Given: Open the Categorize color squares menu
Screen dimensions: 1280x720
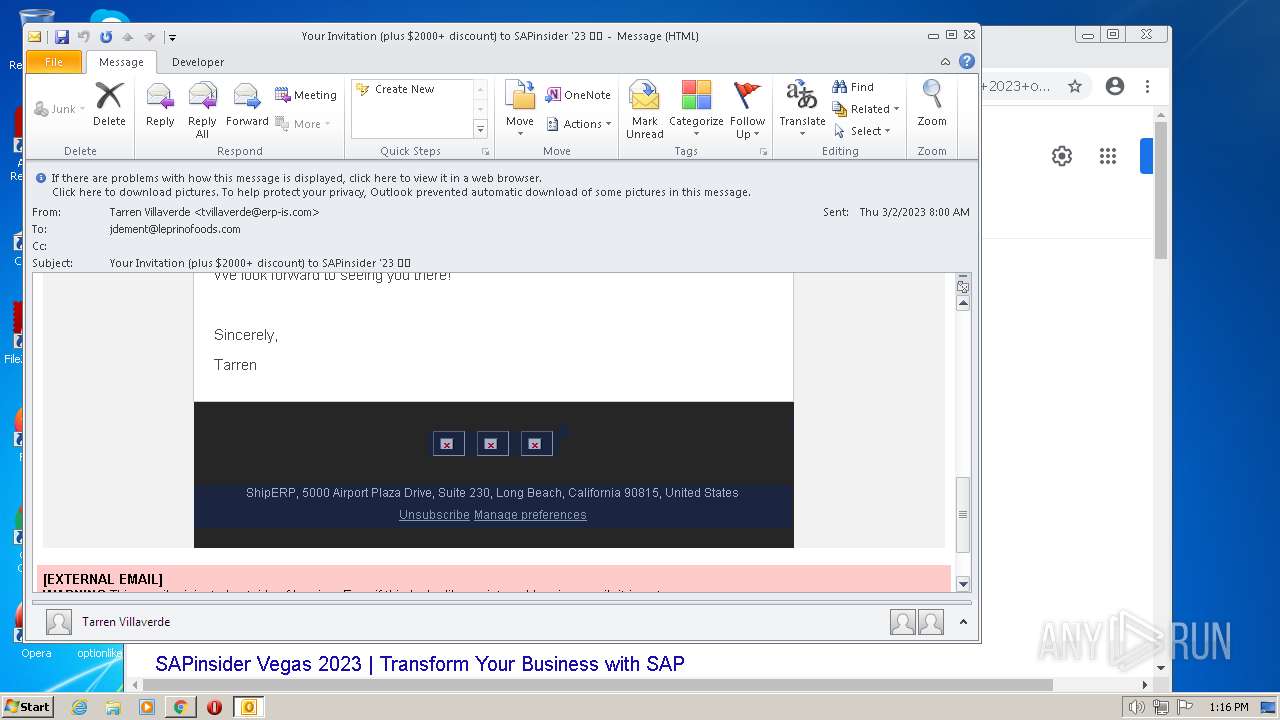Looking at the screenshot, I should coord(696,110).
